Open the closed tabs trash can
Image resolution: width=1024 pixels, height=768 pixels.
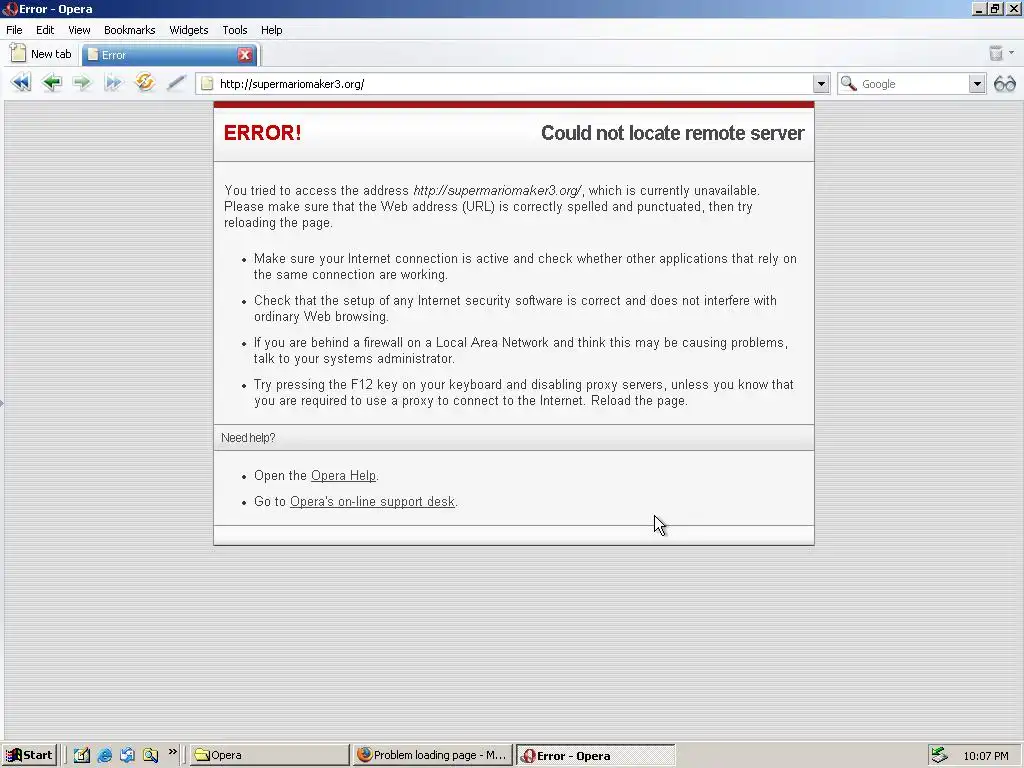995,53
